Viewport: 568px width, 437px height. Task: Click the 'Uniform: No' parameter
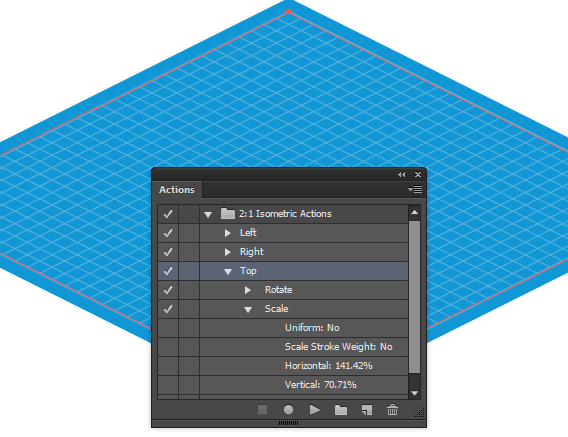312,328
